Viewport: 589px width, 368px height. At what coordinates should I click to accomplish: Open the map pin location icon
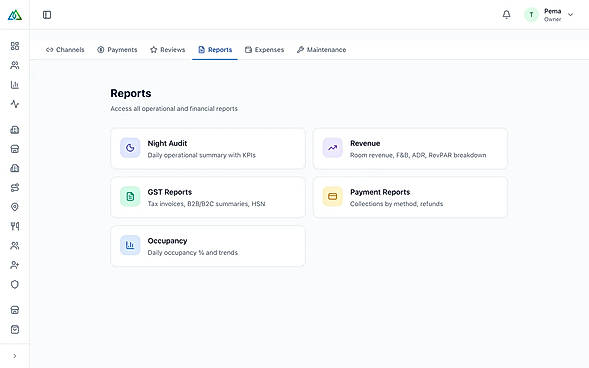point(15,207)
